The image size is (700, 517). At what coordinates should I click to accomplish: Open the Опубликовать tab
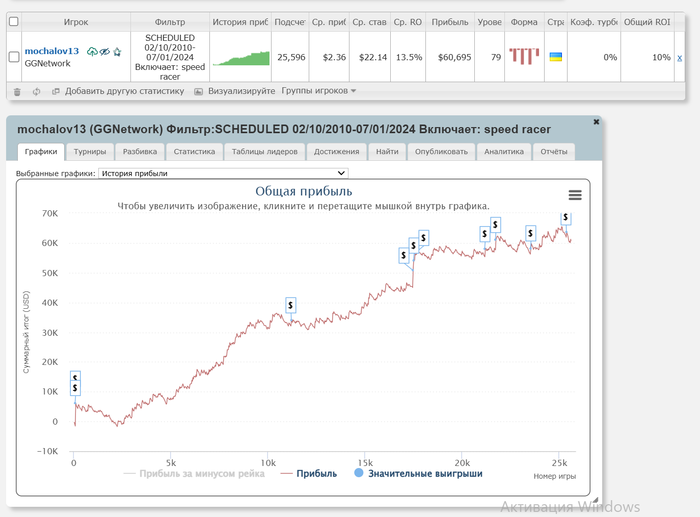pos(441,151)
